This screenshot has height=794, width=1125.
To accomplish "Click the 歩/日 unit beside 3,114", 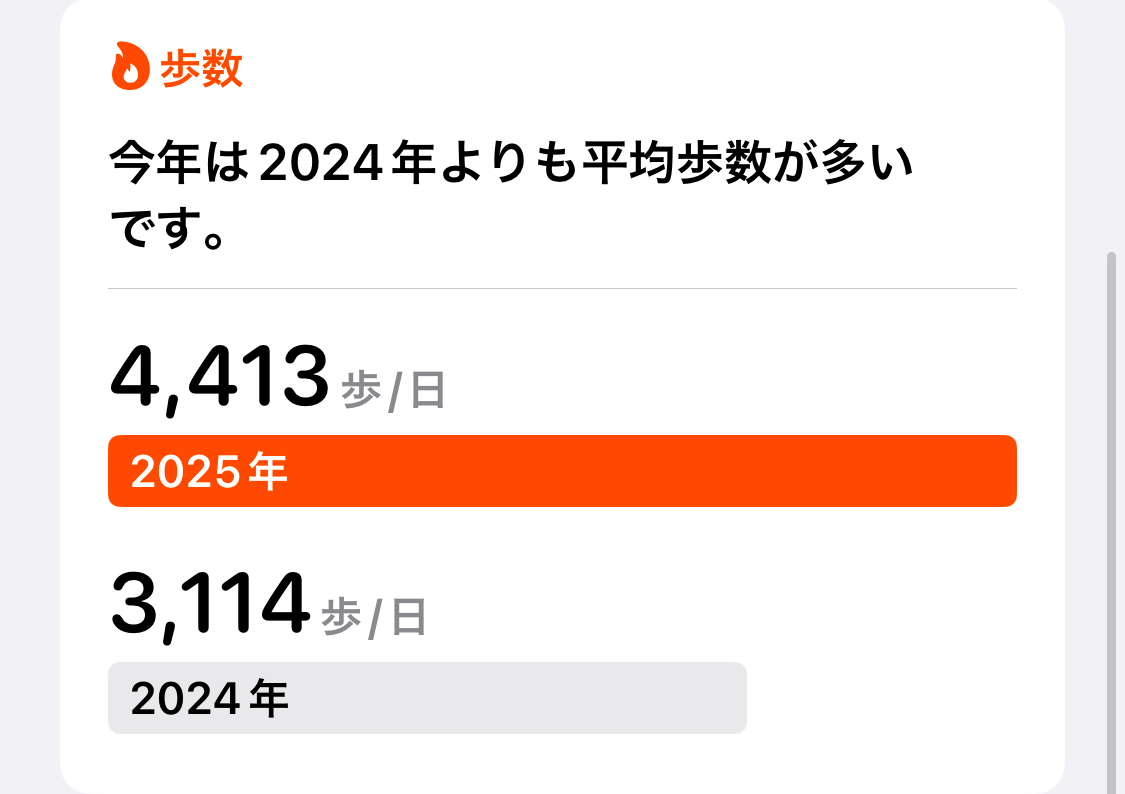I will click(374, 619).
